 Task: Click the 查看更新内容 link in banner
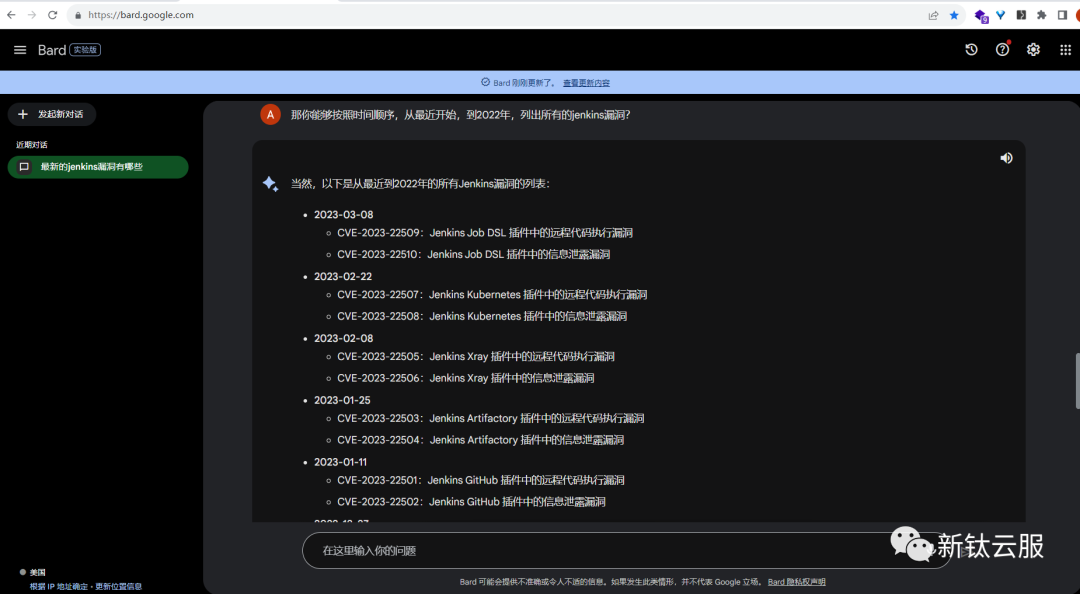586,83
